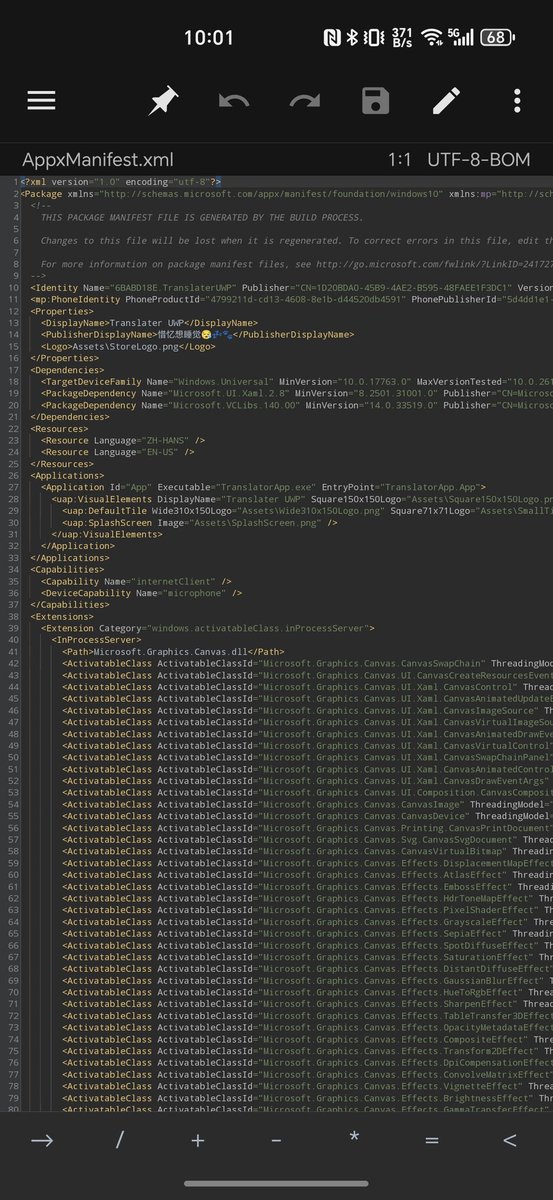Insert plus sign from shortcut bar
The width and height of the screenshot is (553, 1200).
[x=197, y=1139]
